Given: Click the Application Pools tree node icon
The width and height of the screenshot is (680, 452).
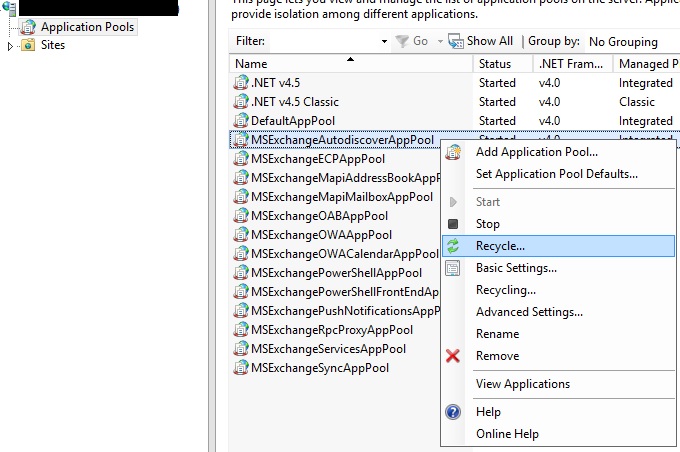Looking at the screenshot, I should [x=28, y=27].
